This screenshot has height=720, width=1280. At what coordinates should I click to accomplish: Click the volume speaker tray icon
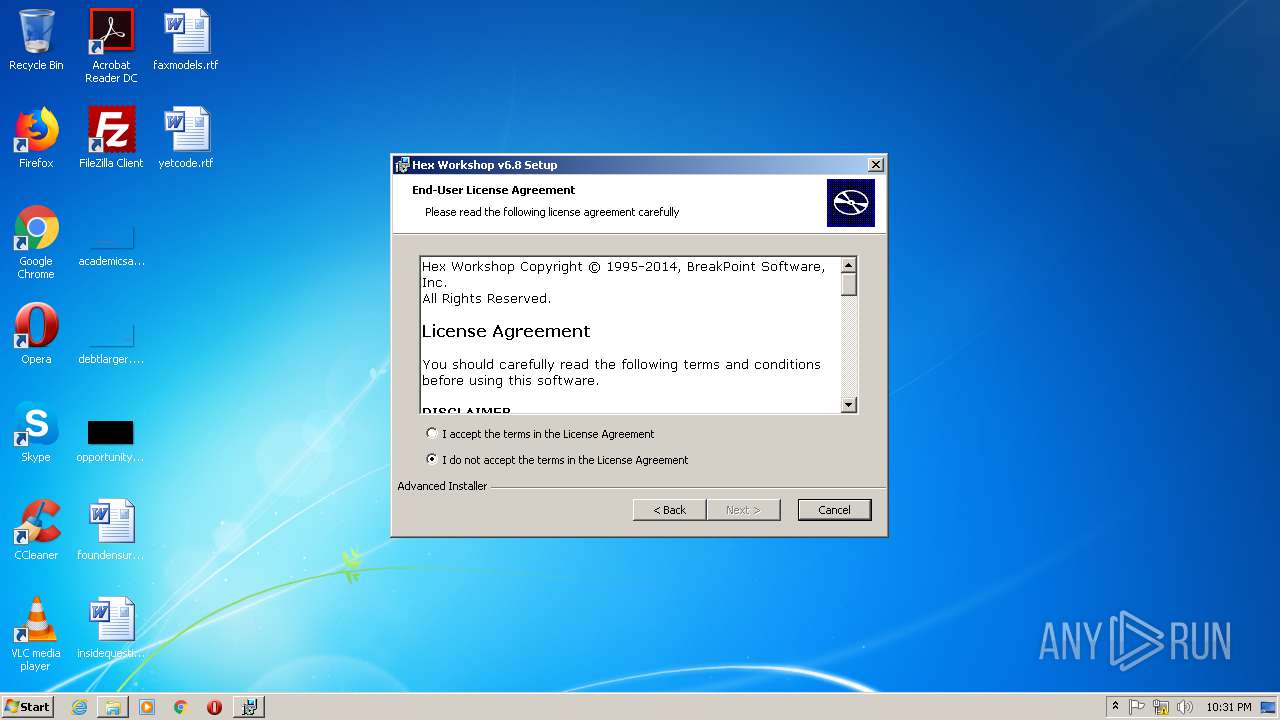(x=1185, y=707)
